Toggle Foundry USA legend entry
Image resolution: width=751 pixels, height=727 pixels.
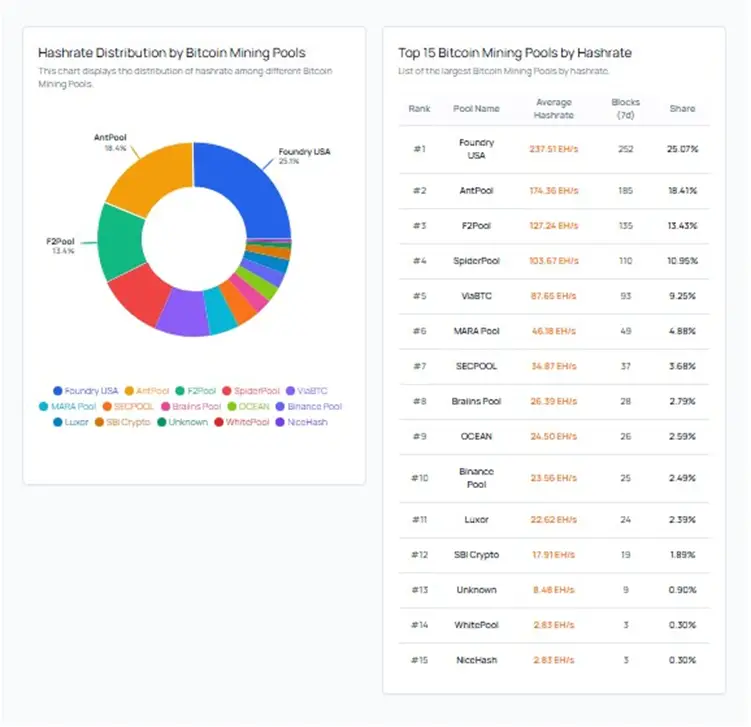pos(86,391)
